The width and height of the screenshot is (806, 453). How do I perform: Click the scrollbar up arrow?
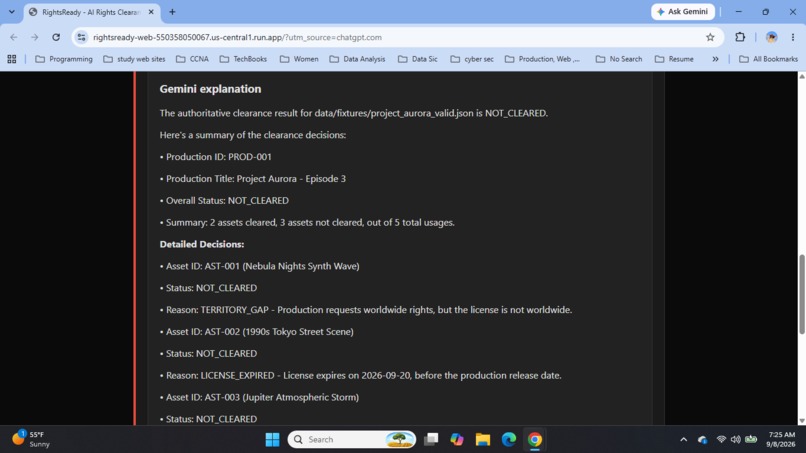(801, 76)
